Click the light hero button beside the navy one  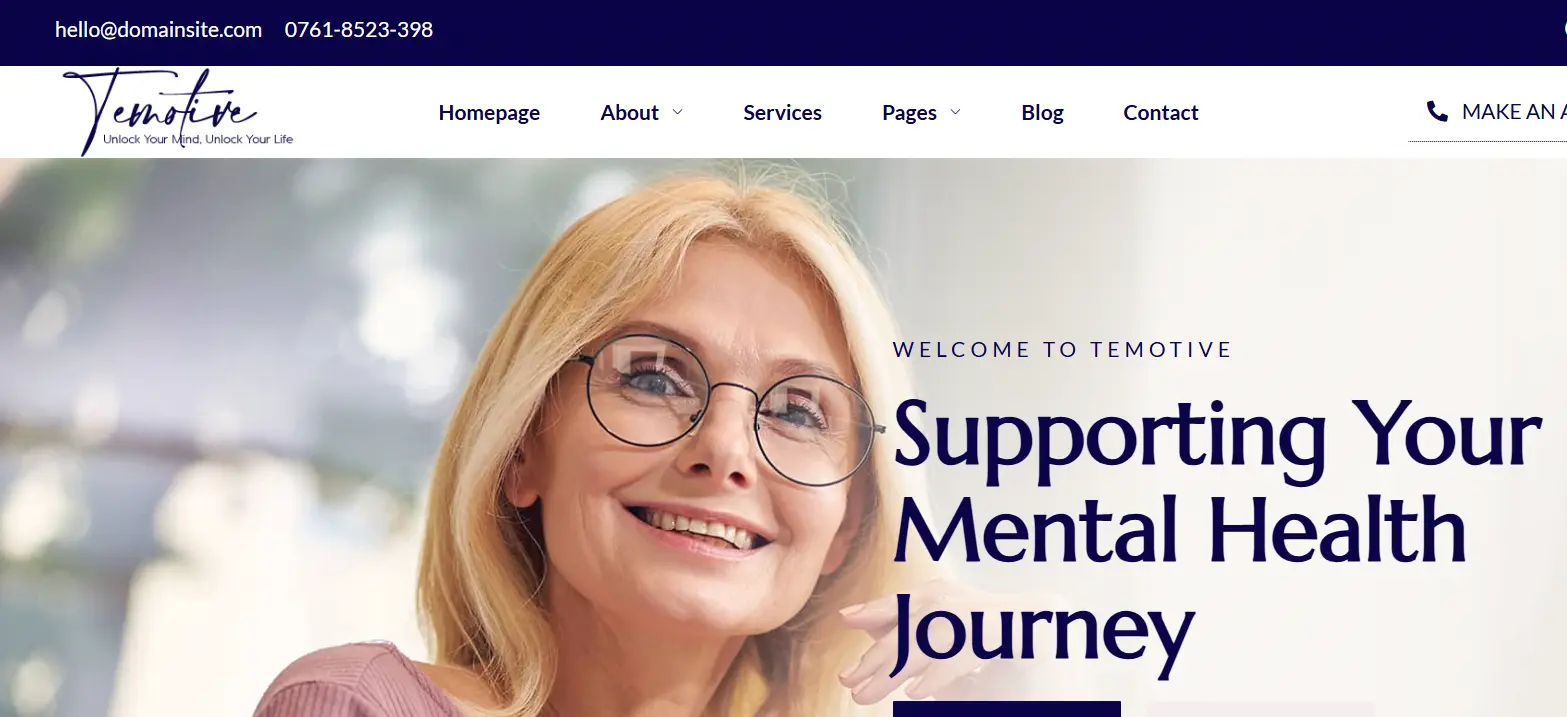[x=1260, y=709]
